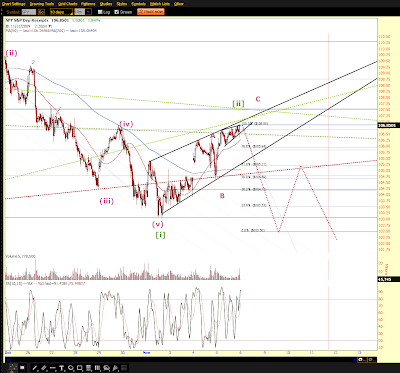Click the grid layout icon in drawing toolbar

(124, 368)
